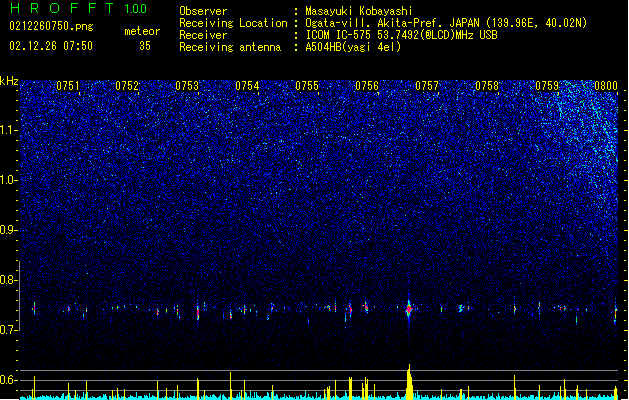Click the 0759 time marker

(x=547, y=86)
